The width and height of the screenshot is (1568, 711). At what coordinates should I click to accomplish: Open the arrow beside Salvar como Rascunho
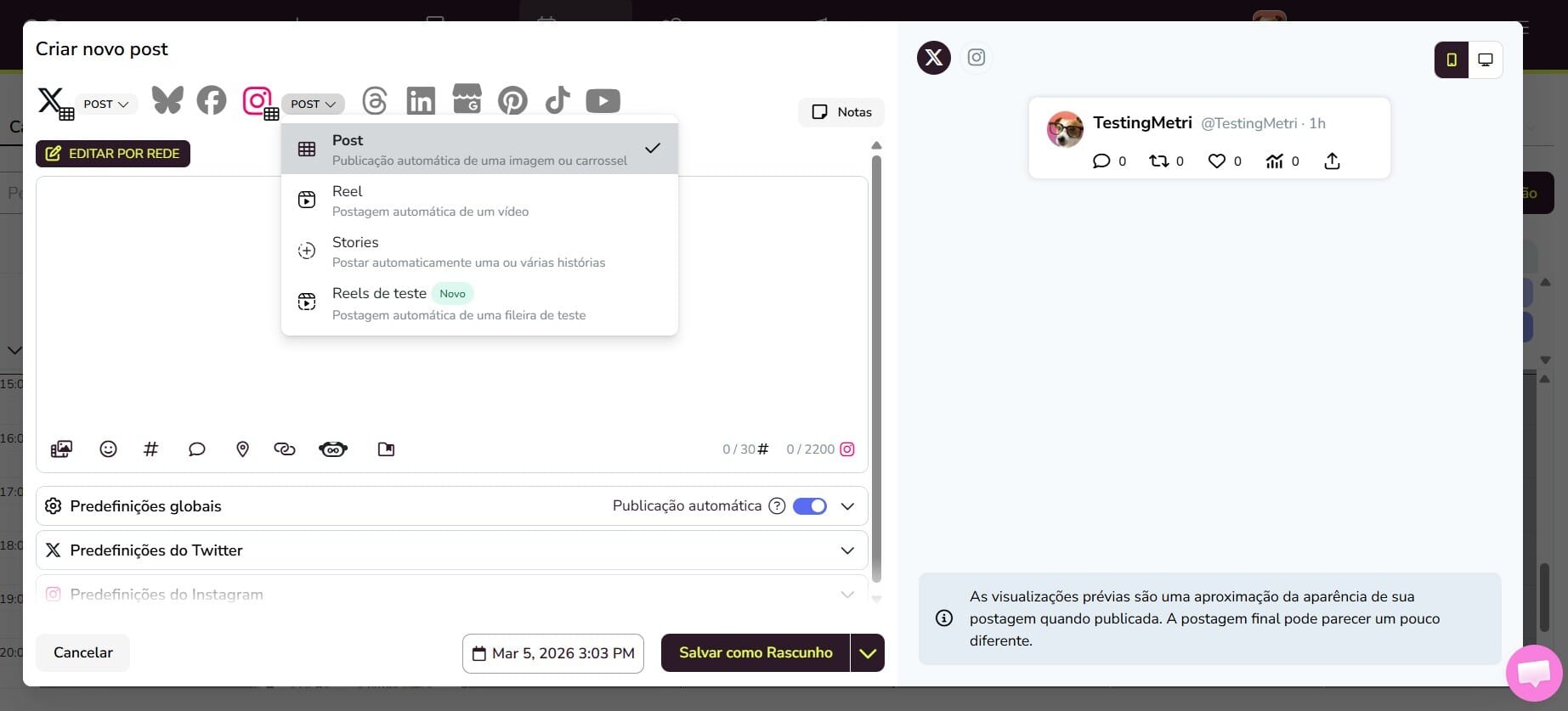(x=867, y=653)
